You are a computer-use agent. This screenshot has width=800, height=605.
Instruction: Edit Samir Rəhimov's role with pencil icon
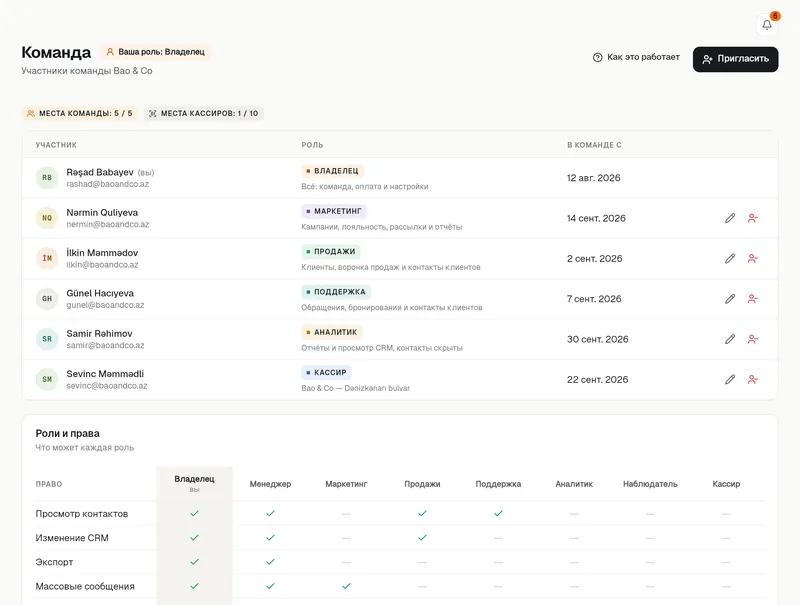[730, 339]
